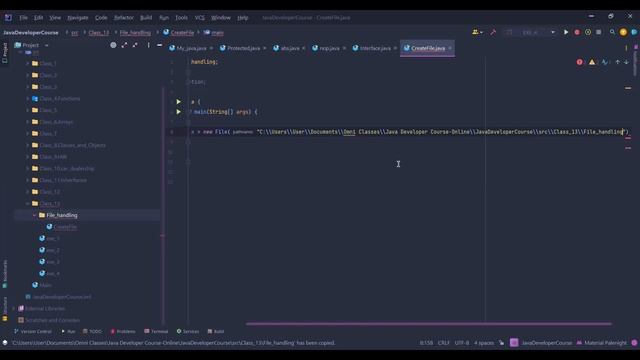The width and height of the screenshot is (640, 360).
Task: Open the Project vertical sidebar tab
Action: point(5,52)
